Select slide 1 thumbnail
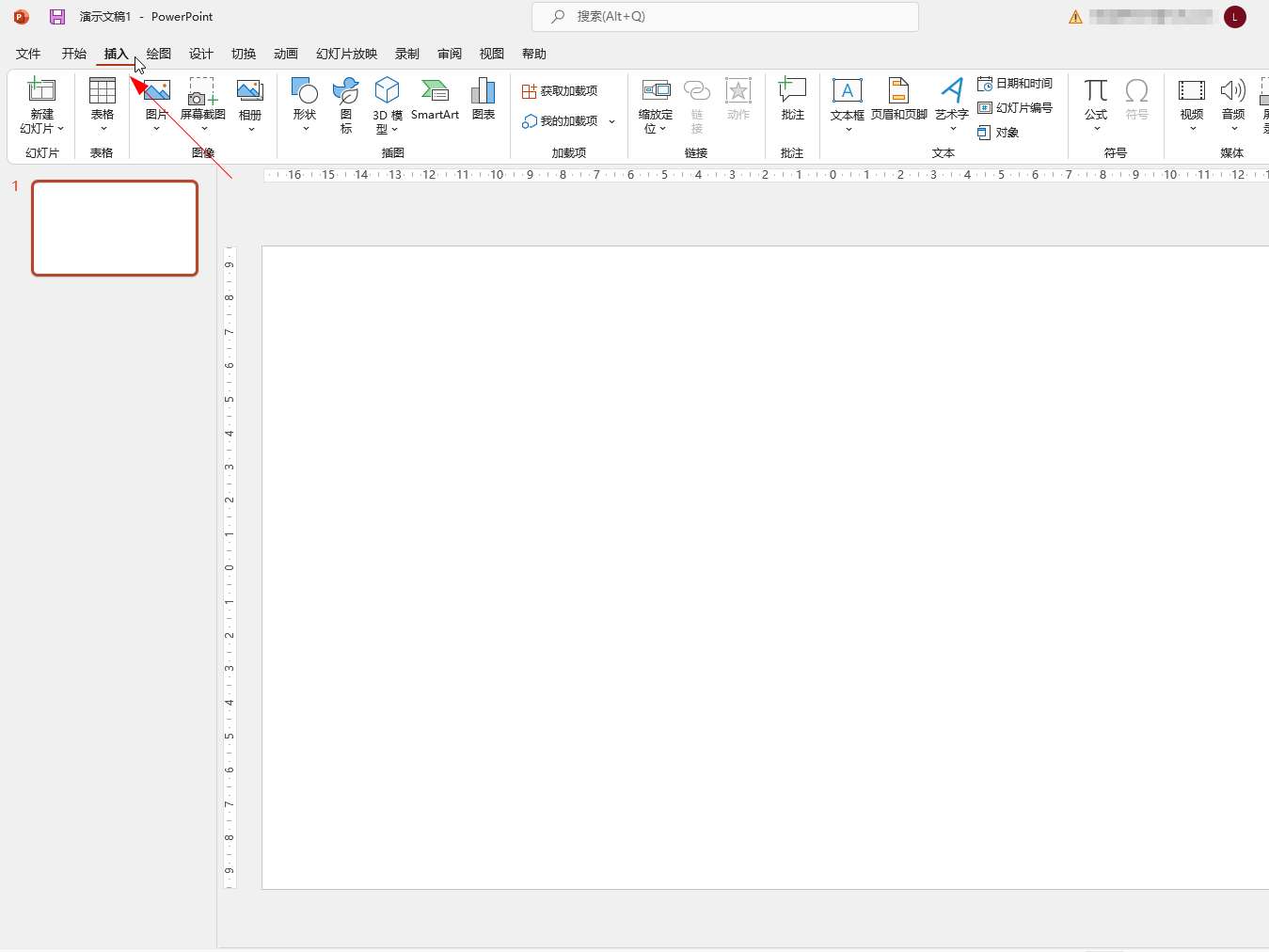 pyautogui.click(x=115, y=228)
